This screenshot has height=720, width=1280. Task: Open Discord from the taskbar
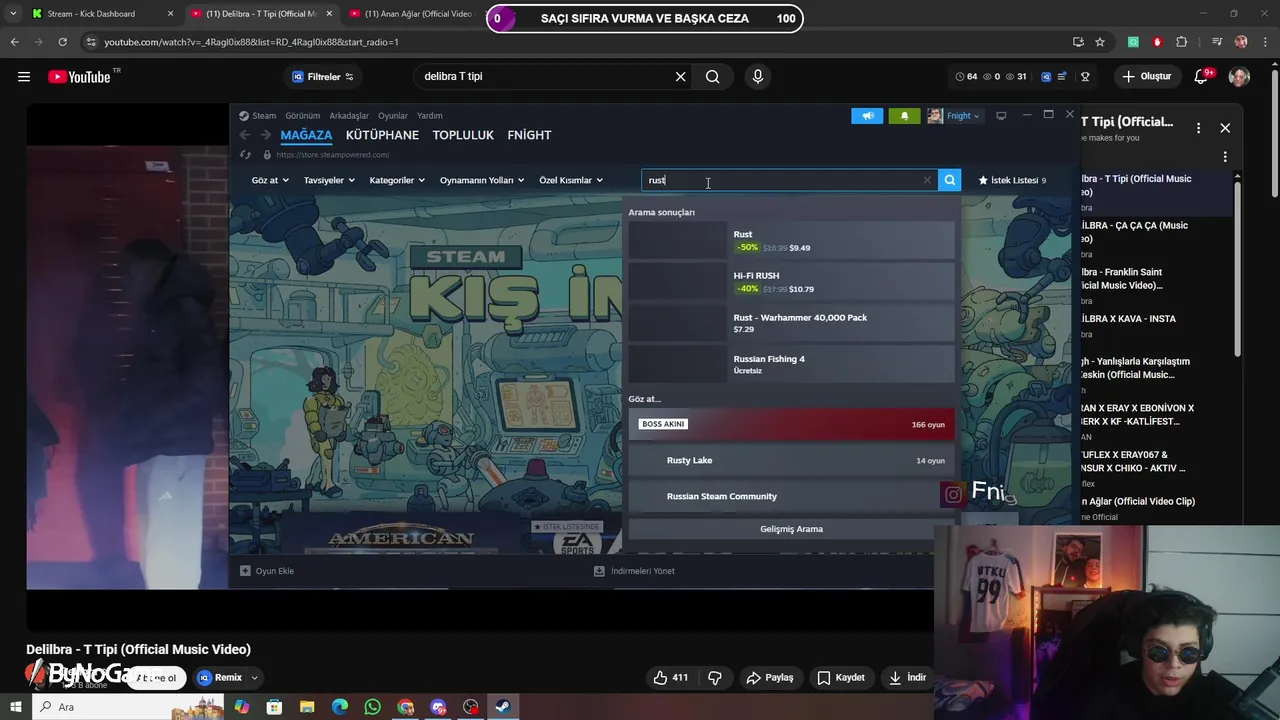click(x=438, y=707)
